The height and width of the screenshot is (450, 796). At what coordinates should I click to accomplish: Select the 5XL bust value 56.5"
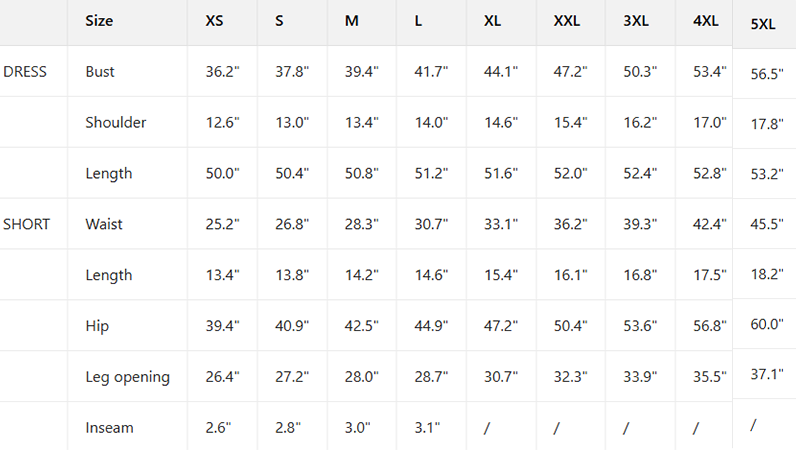coord(767,74)
